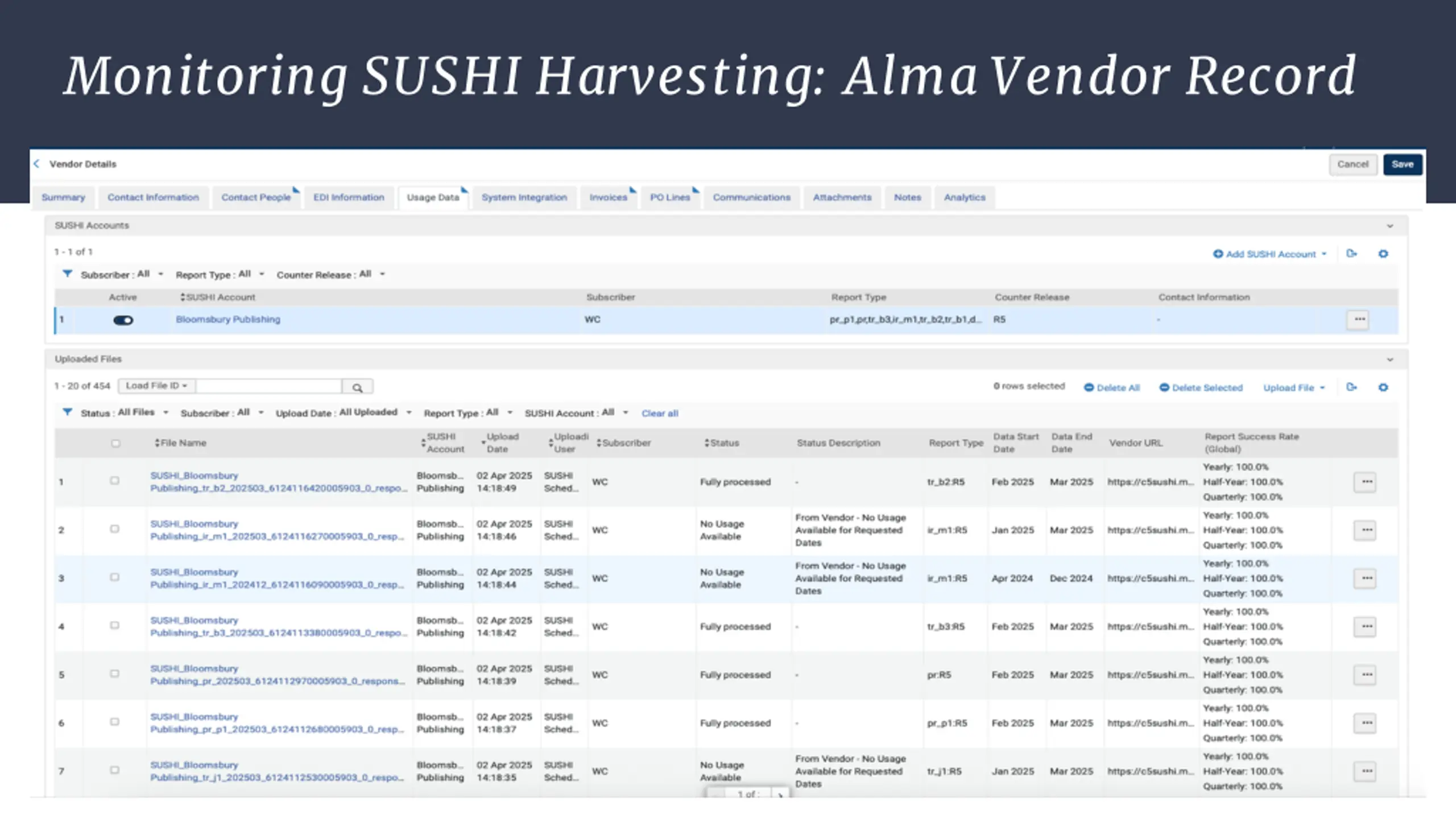Switch to the Summary tab
The width and height of the screenshot is (1456, 819).
pos(63,197)
